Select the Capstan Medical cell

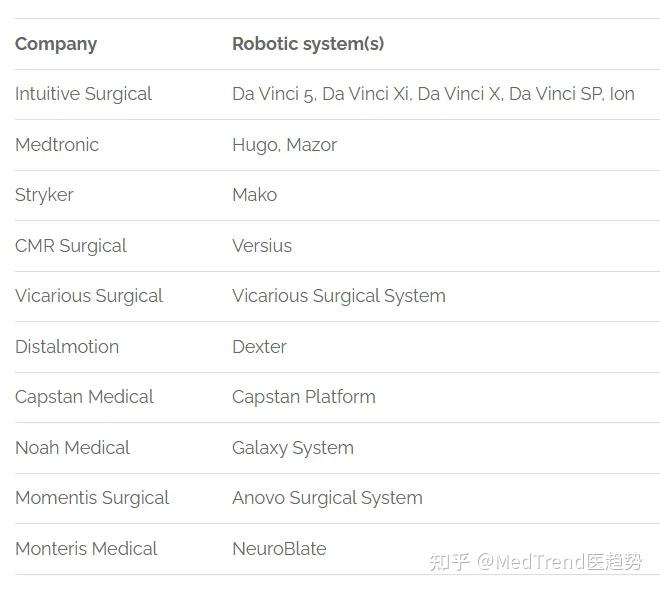pos(84,397)
